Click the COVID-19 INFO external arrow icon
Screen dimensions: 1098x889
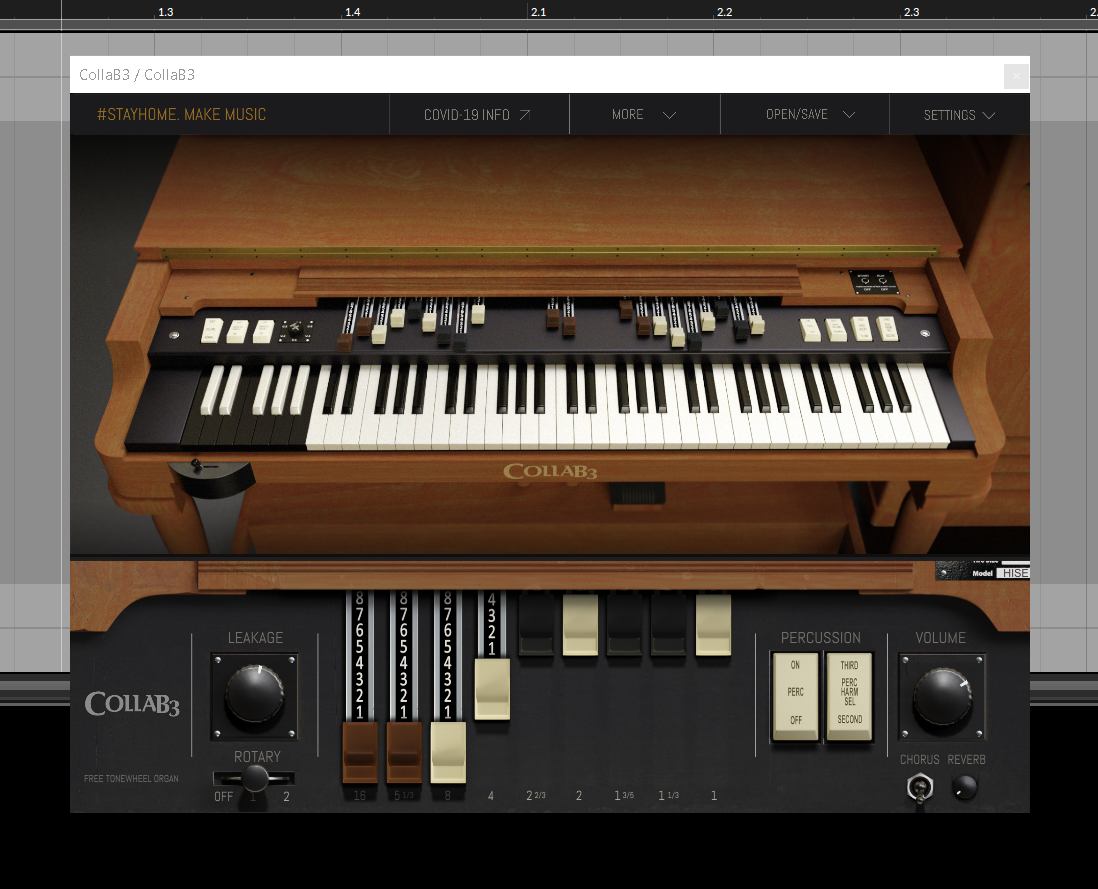coord(524,115)
